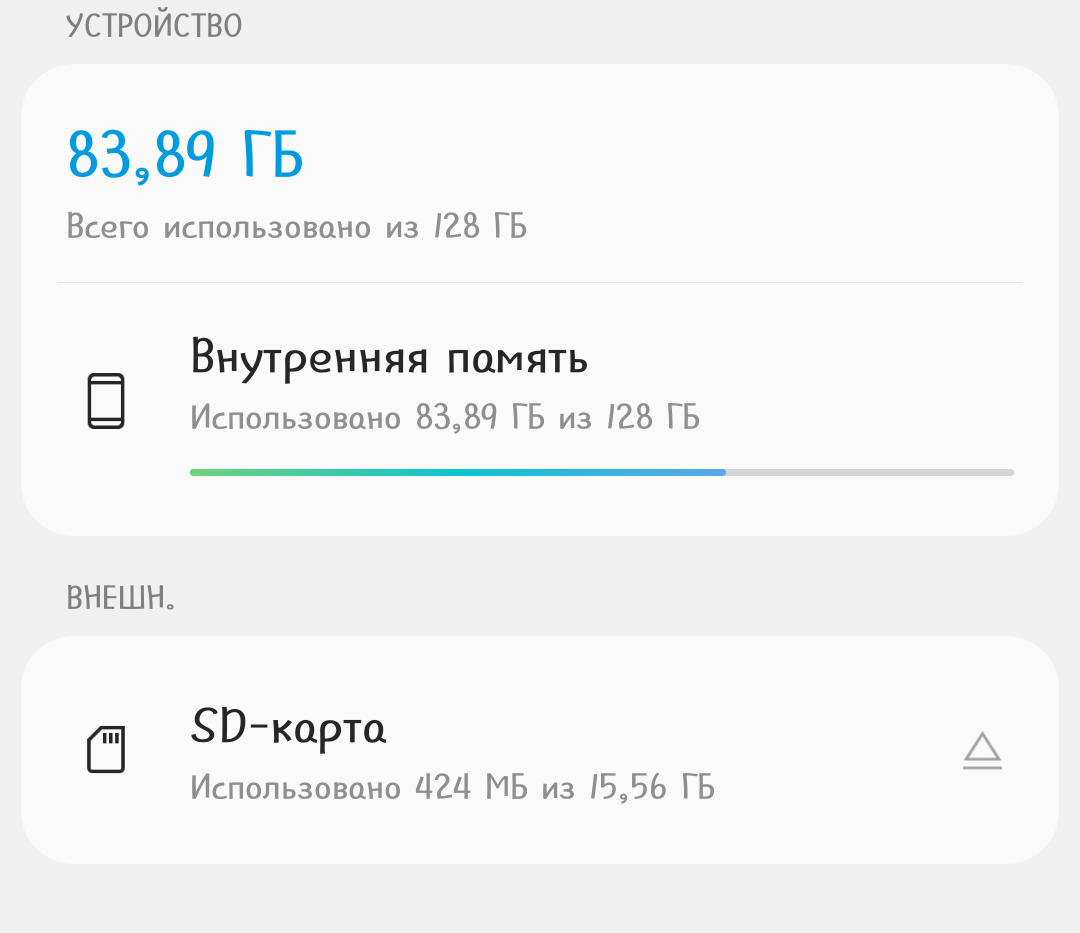Select the Использовано 83,89 ГБ из 128 ГБ line

pos(445,417)
